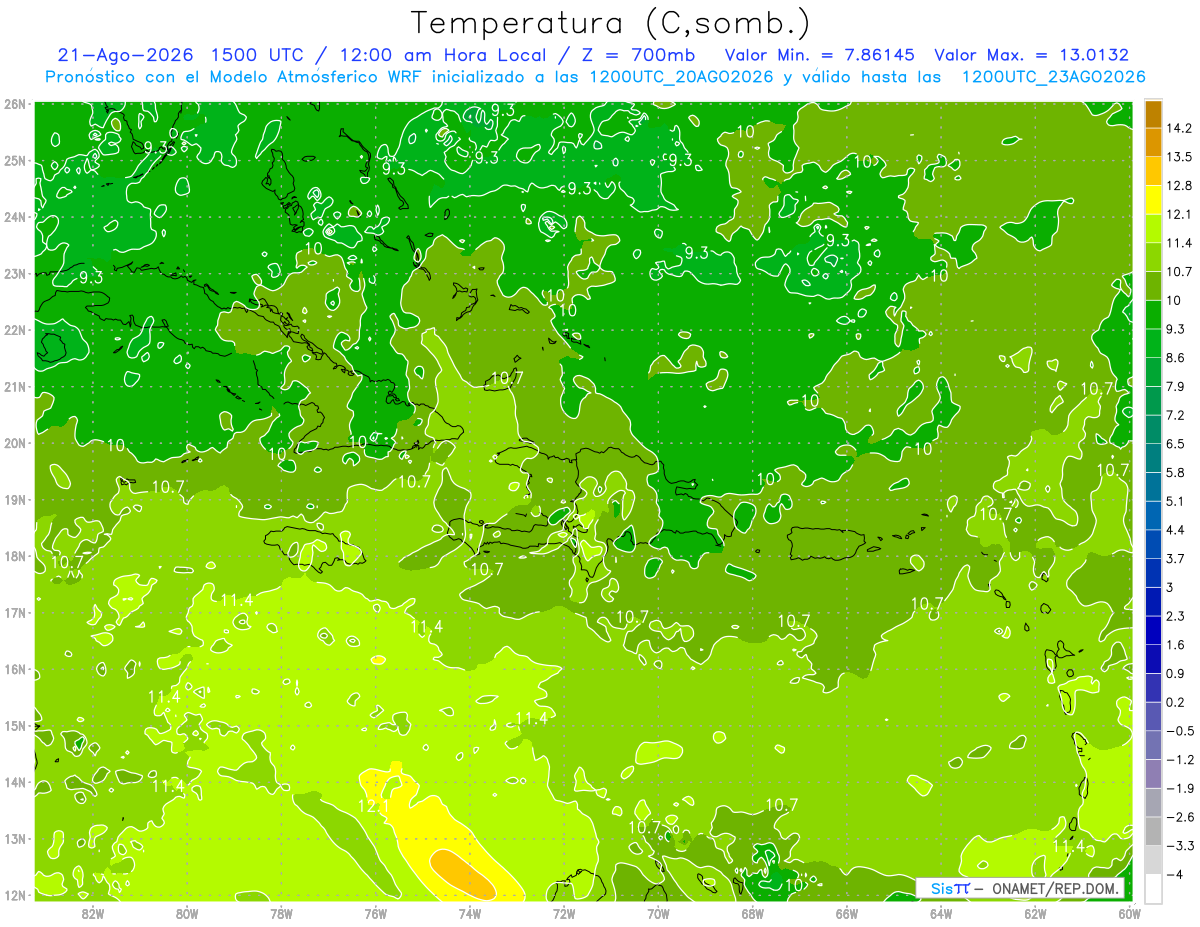The height and width of the screenshot is (927, 1200).
Task: Click the "14.2" color scale label
Action: click(1178, 128)
